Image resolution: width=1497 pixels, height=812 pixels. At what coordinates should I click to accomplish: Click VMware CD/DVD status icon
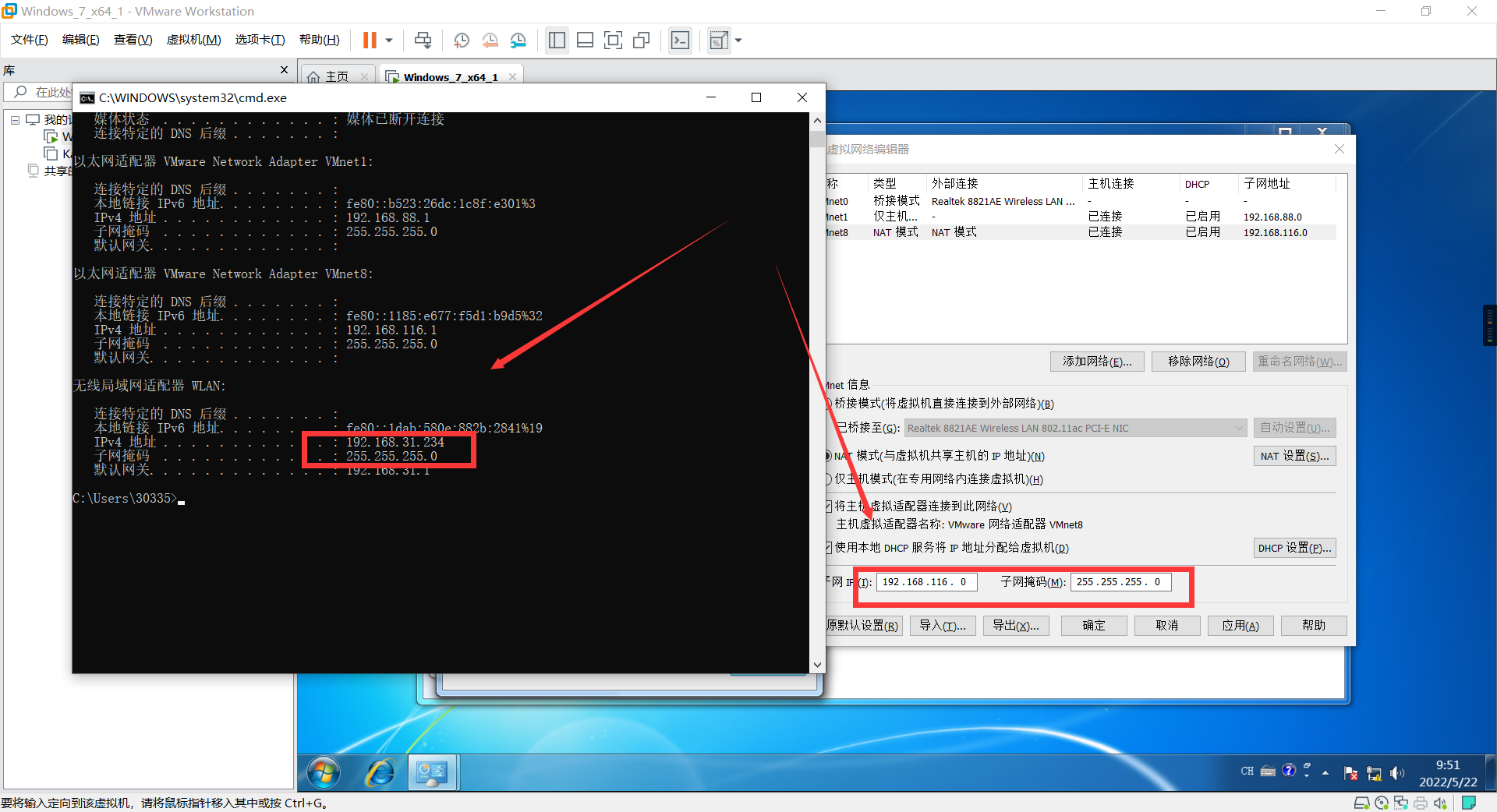coord(1382,803)
